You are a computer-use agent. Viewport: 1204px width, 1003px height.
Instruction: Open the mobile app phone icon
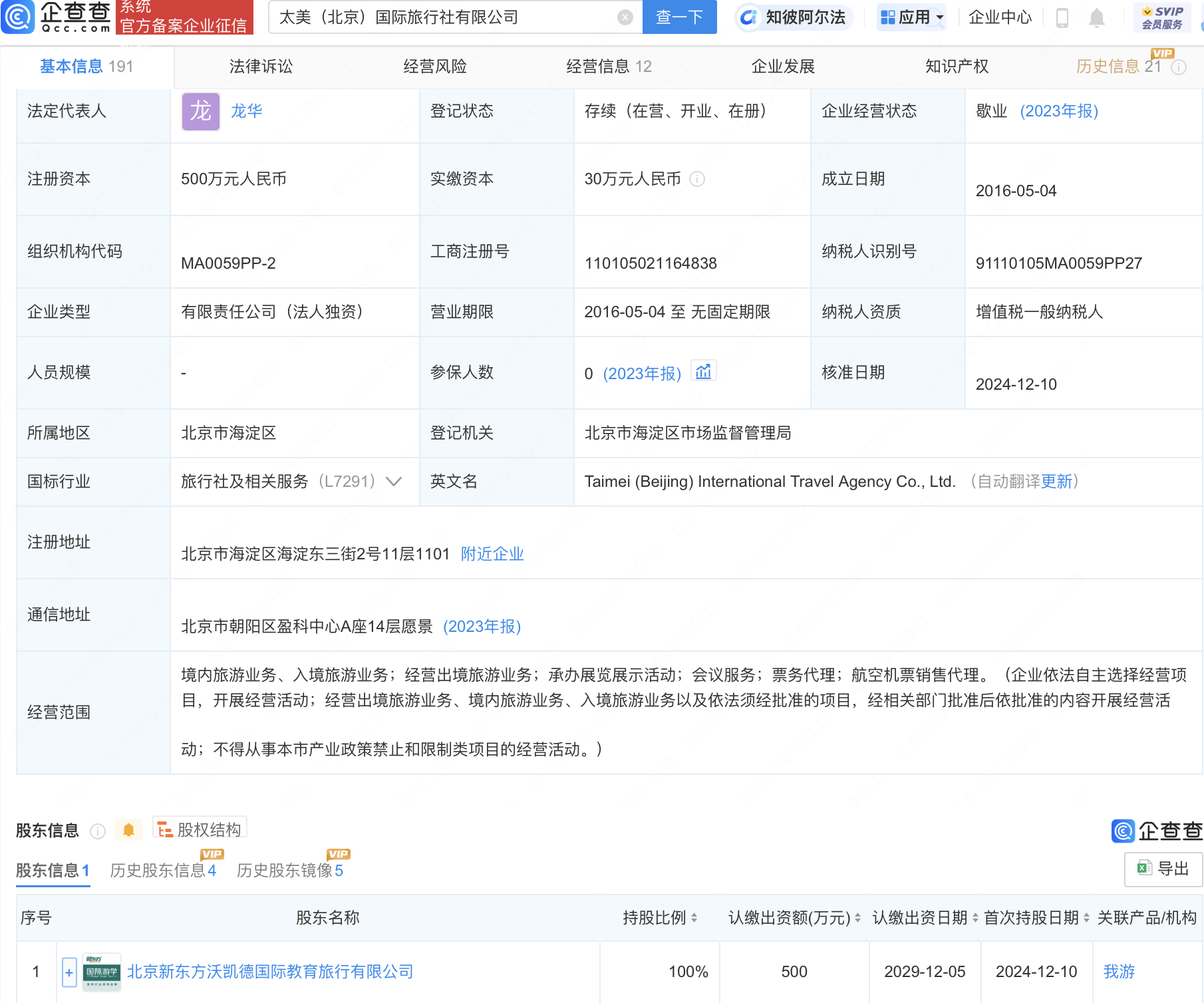click(x=1062, y=17)
